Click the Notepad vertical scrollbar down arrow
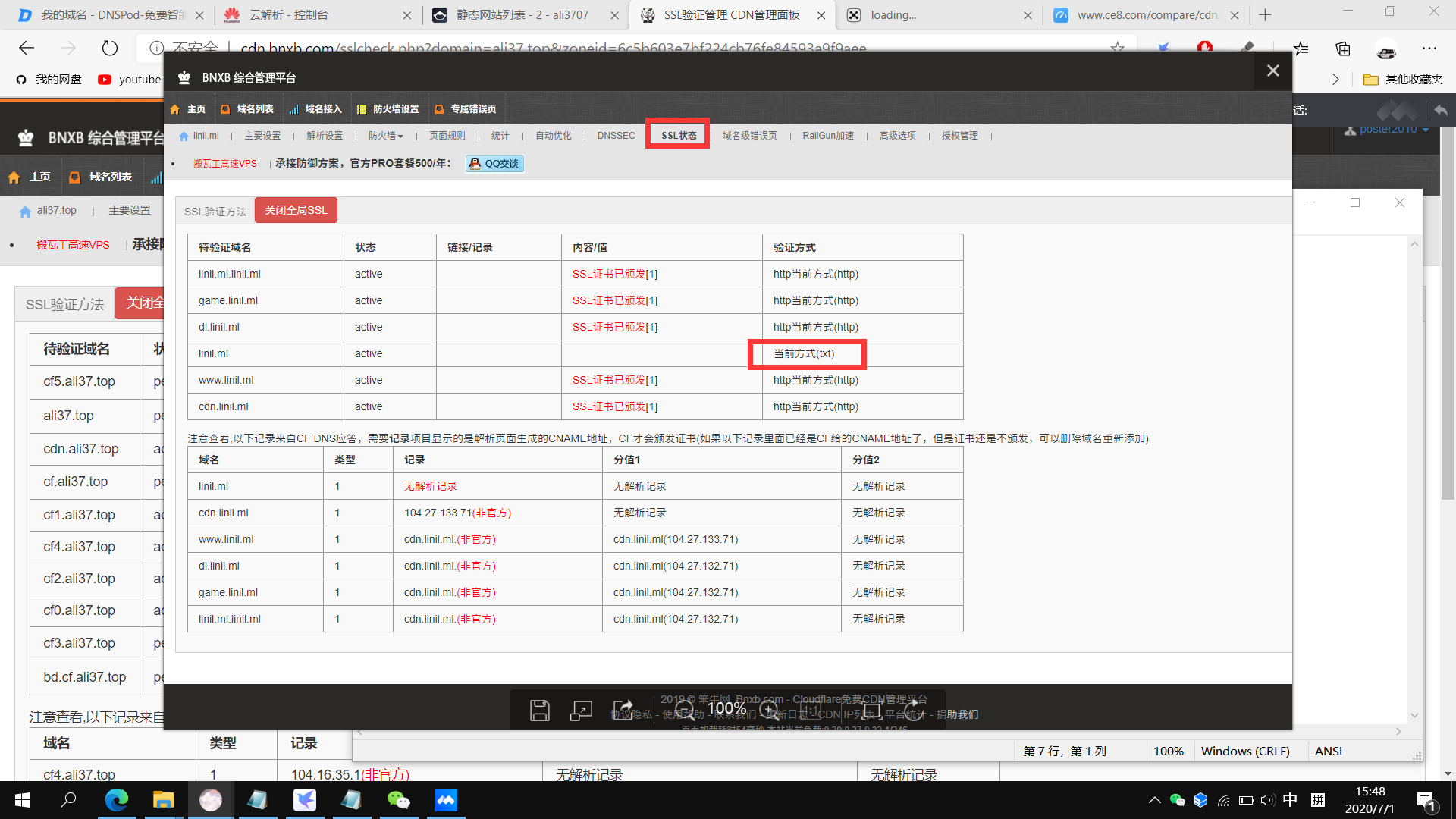Viewport: 1456px width, 819px height. [x=1414, y=715]
